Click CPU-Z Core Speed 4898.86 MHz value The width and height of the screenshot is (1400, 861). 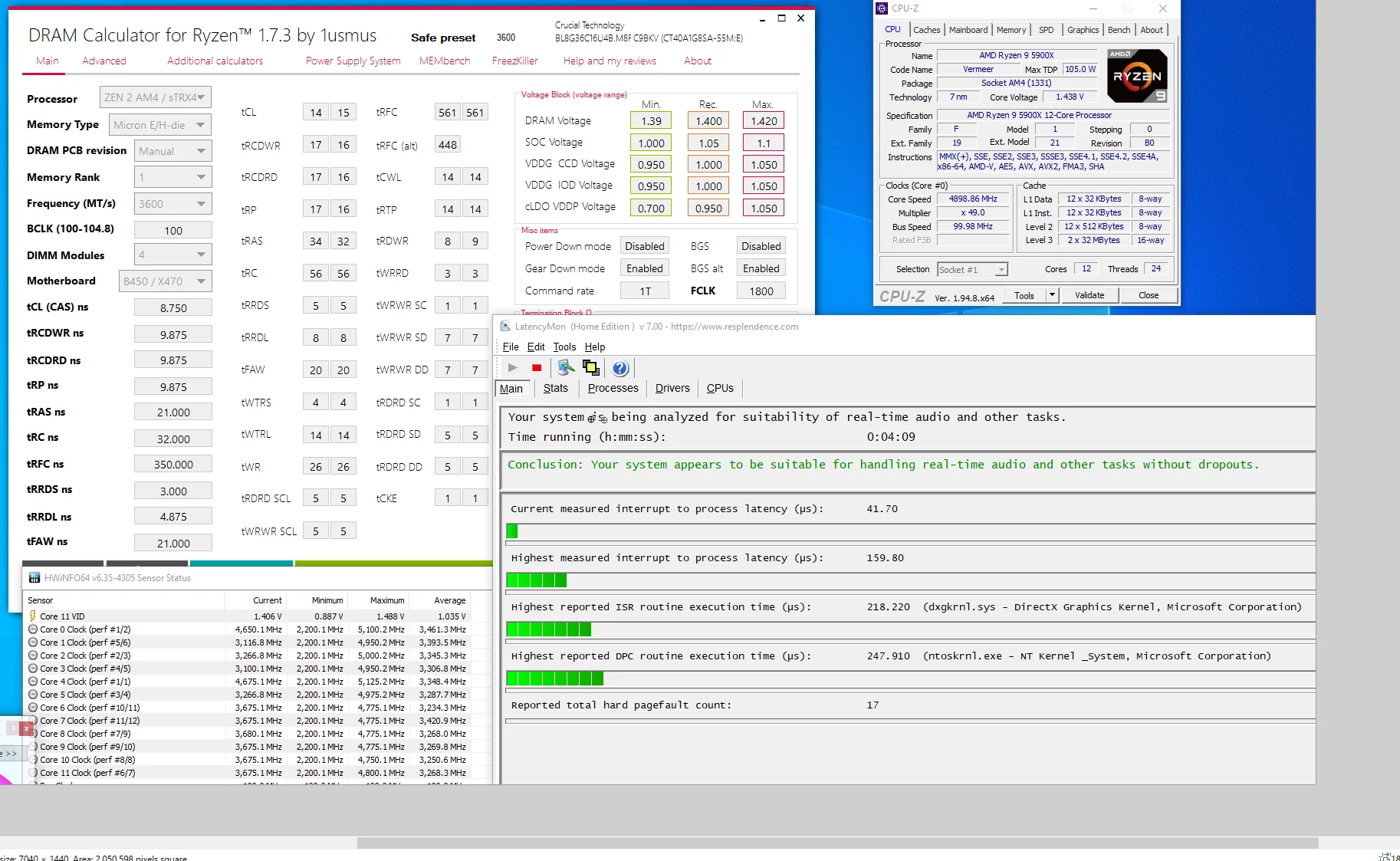[x=973, y=199]
